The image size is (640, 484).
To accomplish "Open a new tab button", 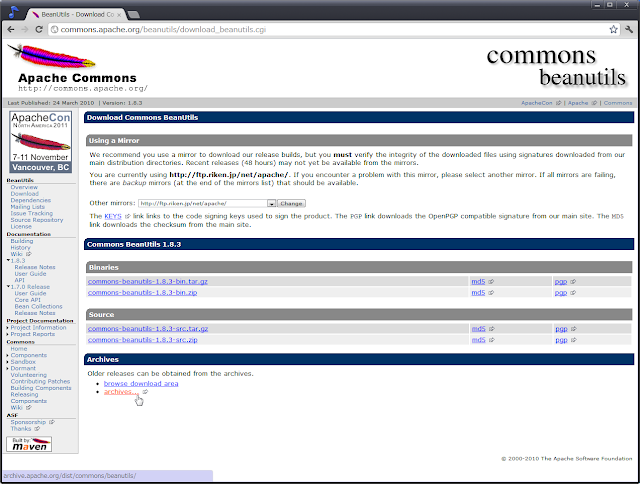I will pos(133,15).
